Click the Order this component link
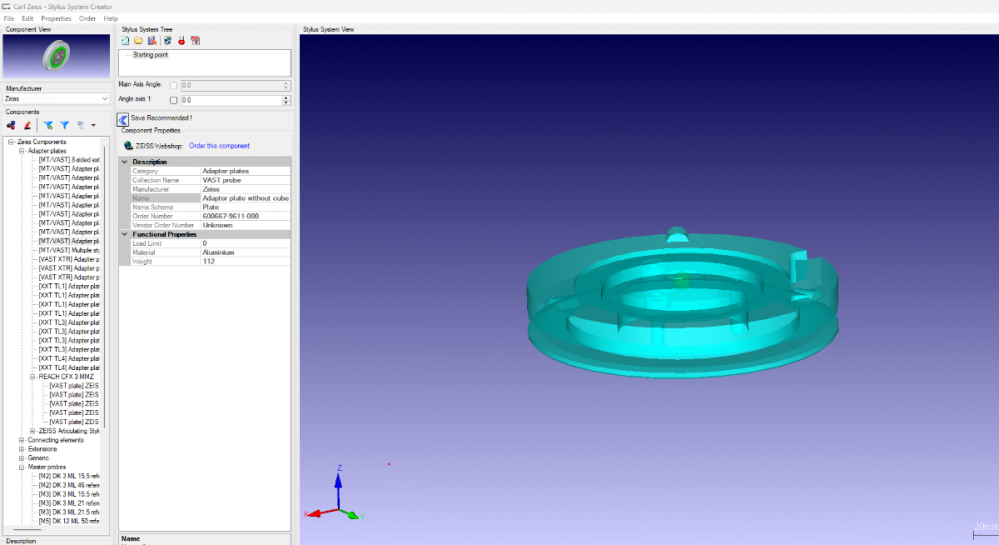 (x=219, y=146)
